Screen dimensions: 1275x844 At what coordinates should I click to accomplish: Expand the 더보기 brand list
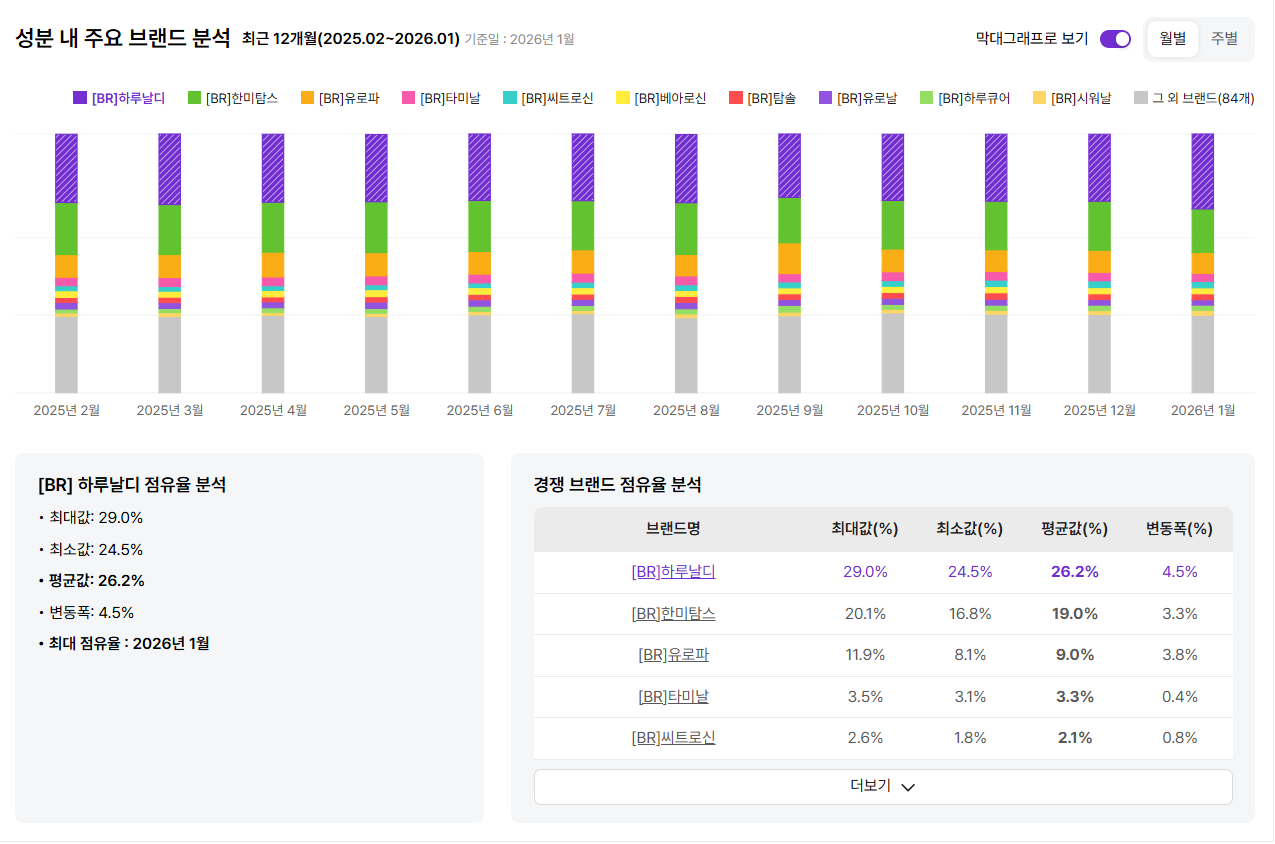point(882,786)
